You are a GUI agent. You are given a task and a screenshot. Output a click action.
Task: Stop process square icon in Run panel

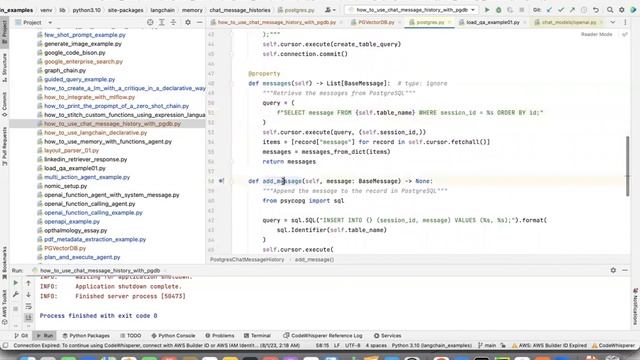pos(16,309)
